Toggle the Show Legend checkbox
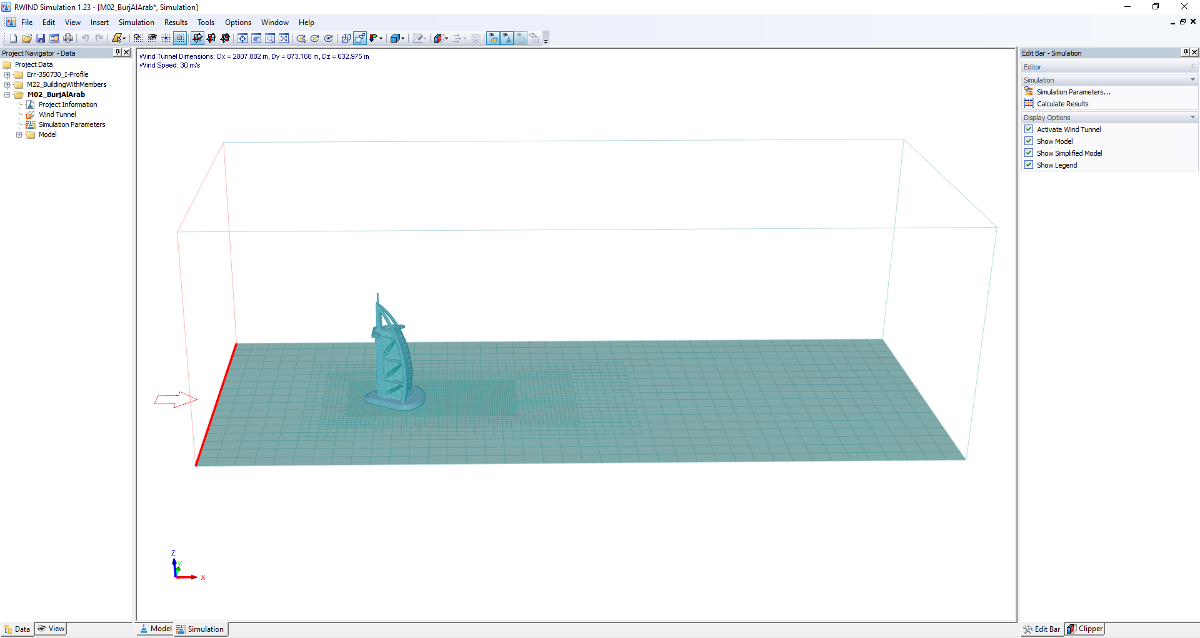Screen dimensions: 1200x638 point(1029,165)
